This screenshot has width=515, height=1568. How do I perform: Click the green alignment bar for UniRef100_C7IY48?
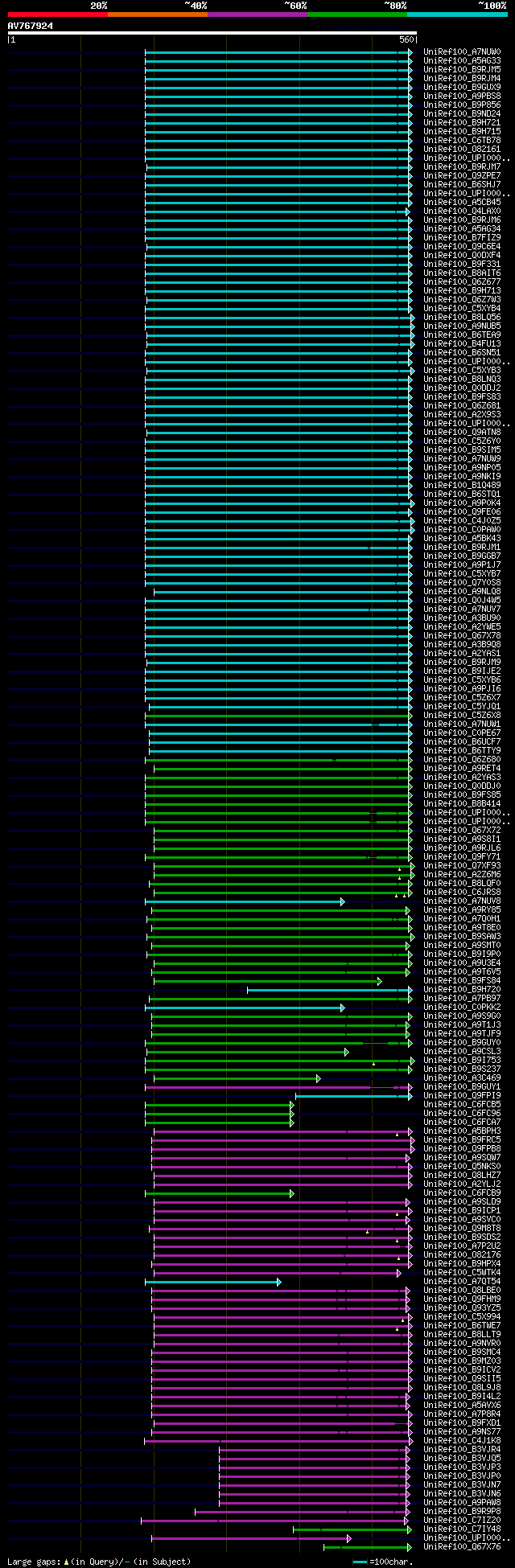(x=352, y=1529)
